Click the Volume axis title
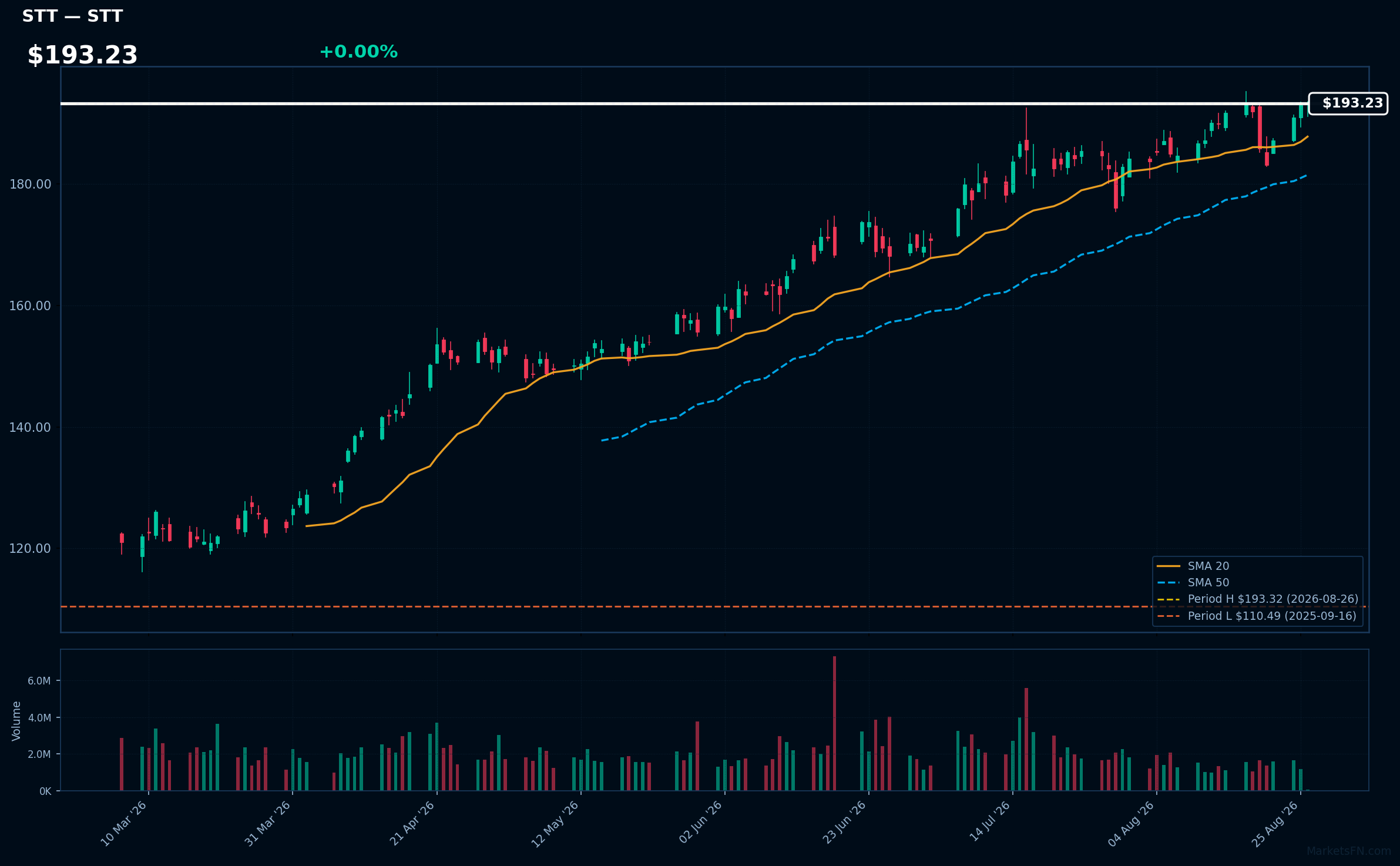Viewport: 1400px width, 866px height. pos(16,721)
